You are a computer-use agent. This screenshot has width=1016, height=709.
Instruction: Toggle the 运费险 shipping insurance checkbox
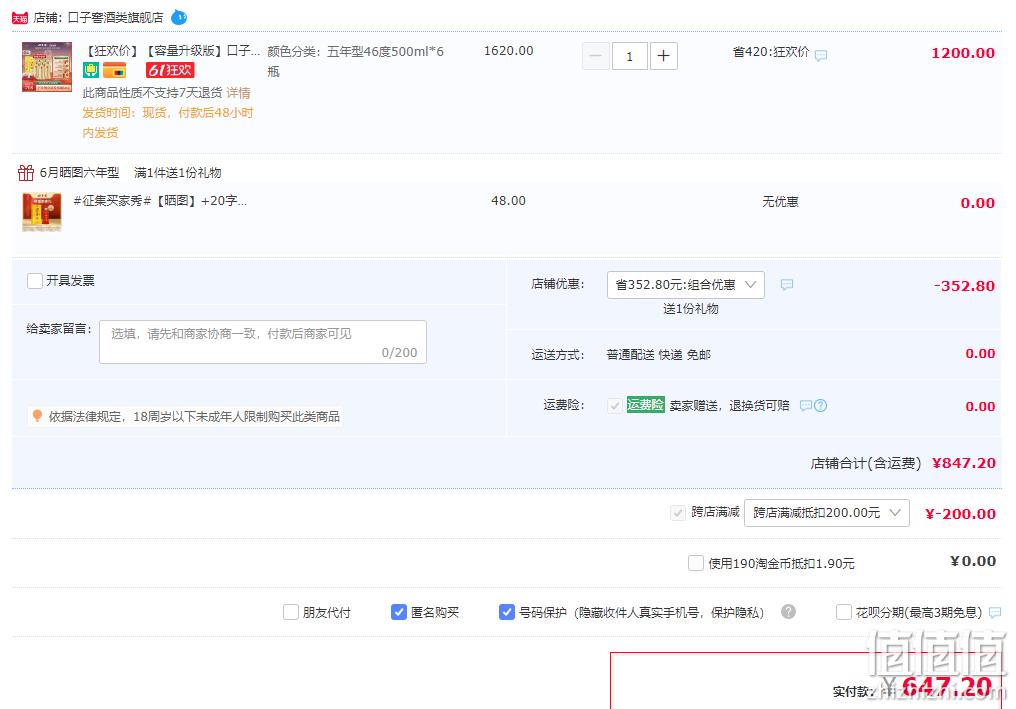click(x=614, y=406)
